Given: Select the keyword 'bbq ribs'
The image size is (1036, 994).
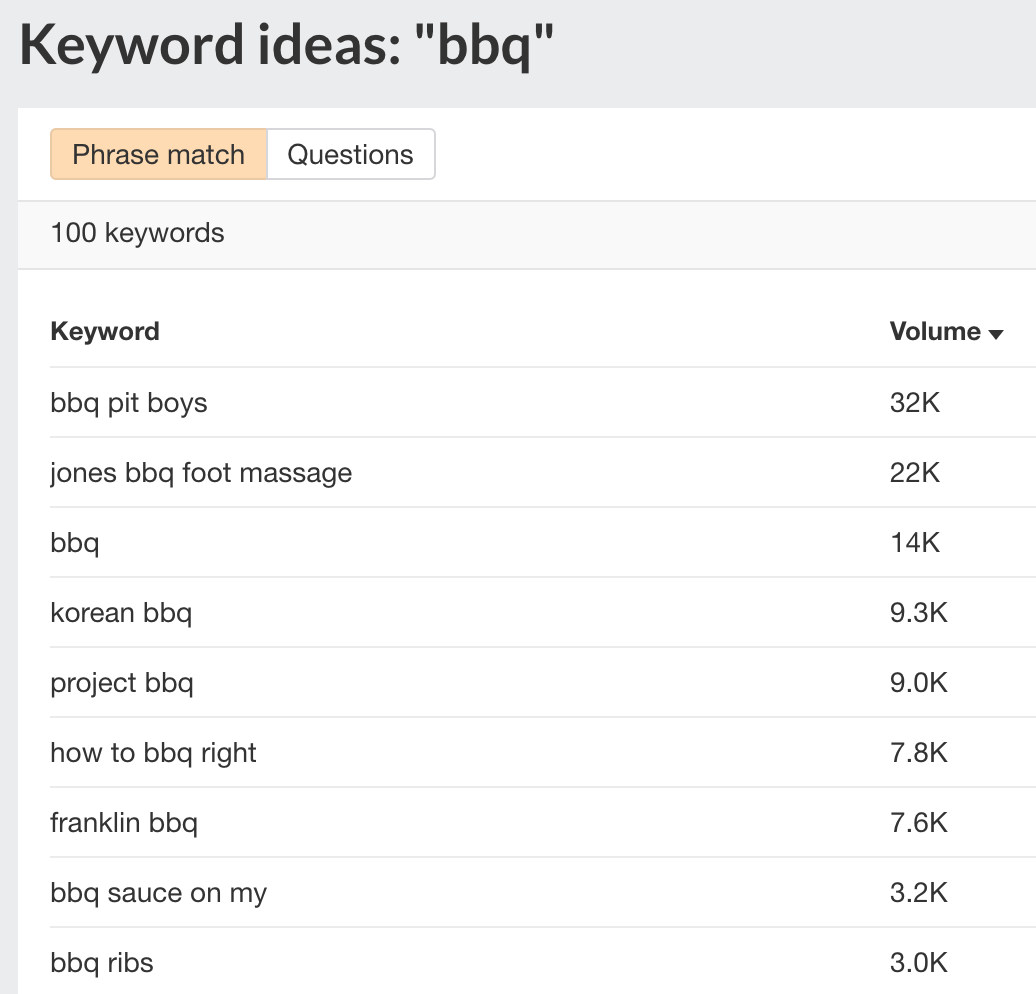Looking at the screenshot, I should pyautogui.click(x=101, y=963).
